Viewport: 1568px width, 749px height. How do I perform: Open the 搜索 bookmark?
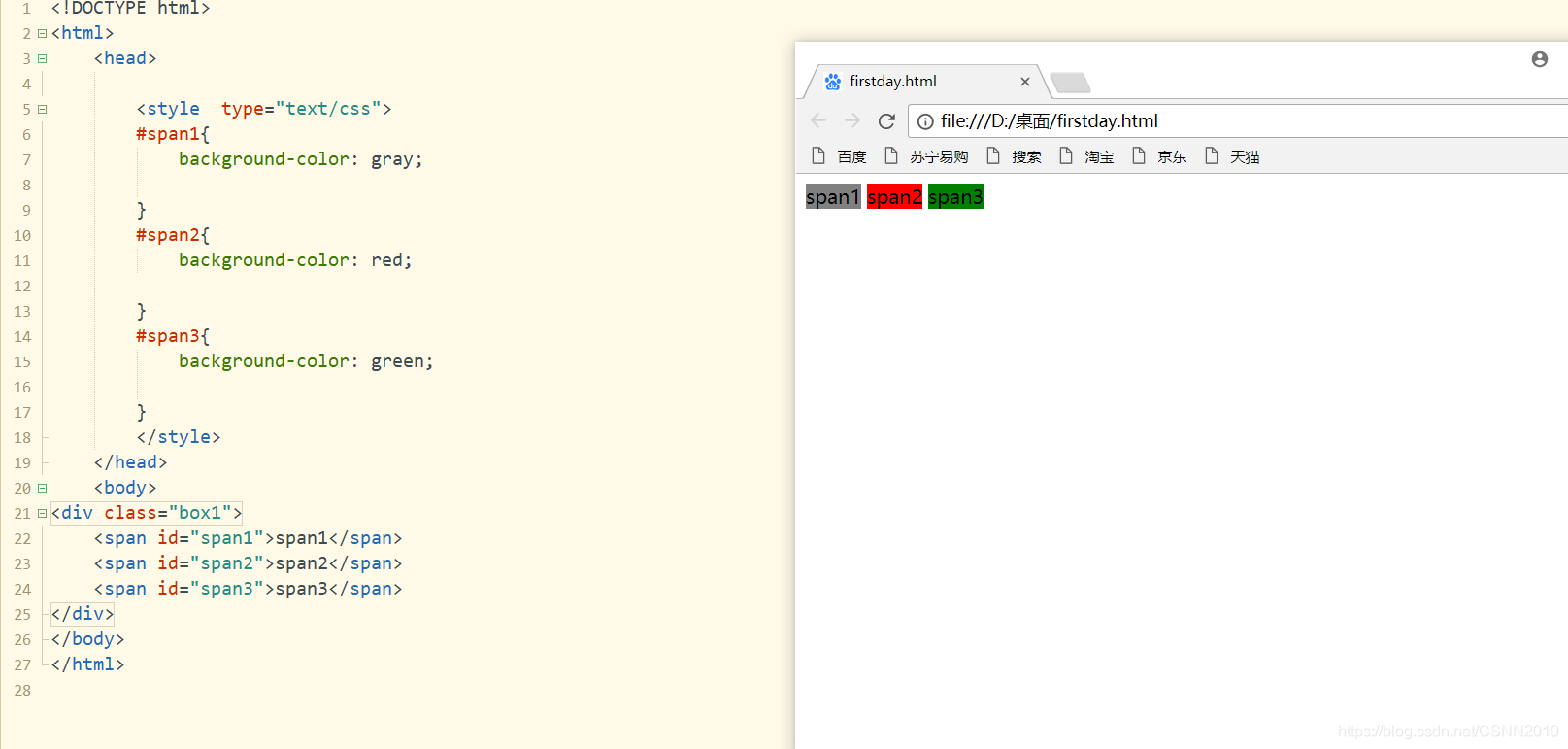[1014, 156]
